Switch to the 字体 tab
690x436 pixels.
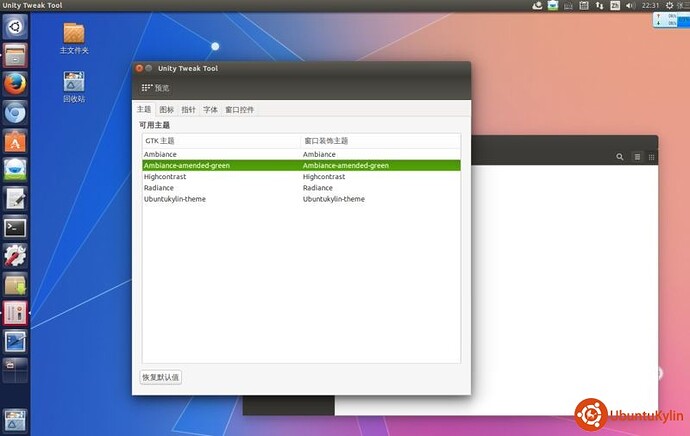(x=210, y=110)
